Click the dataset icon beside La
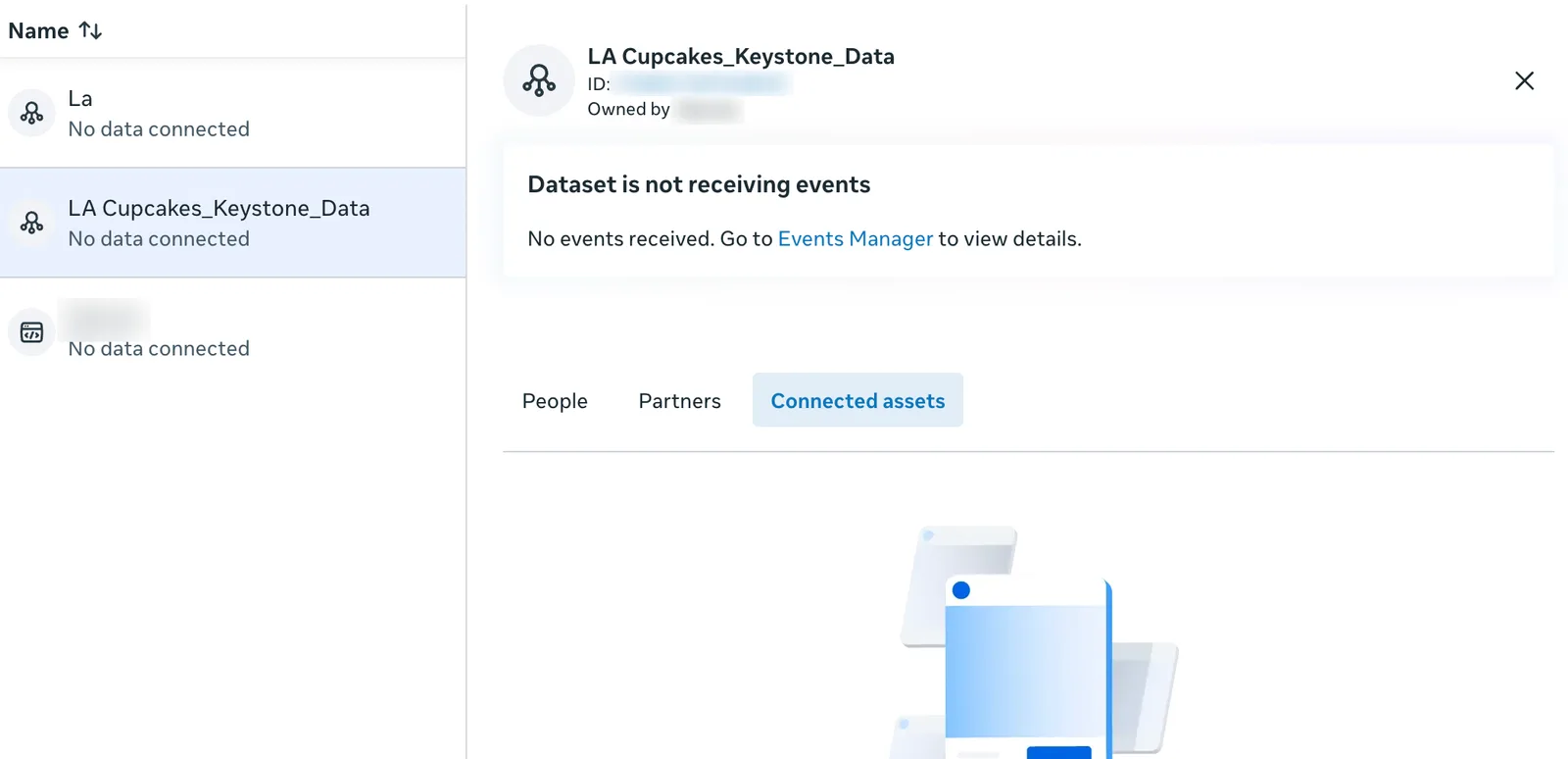 click(x=31, y=113)
